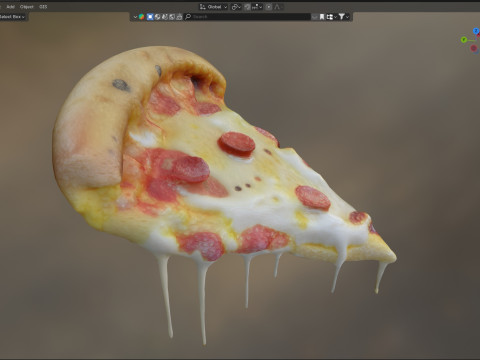Toggle the filter icon adjacent to the magnifier

[179, 17]
